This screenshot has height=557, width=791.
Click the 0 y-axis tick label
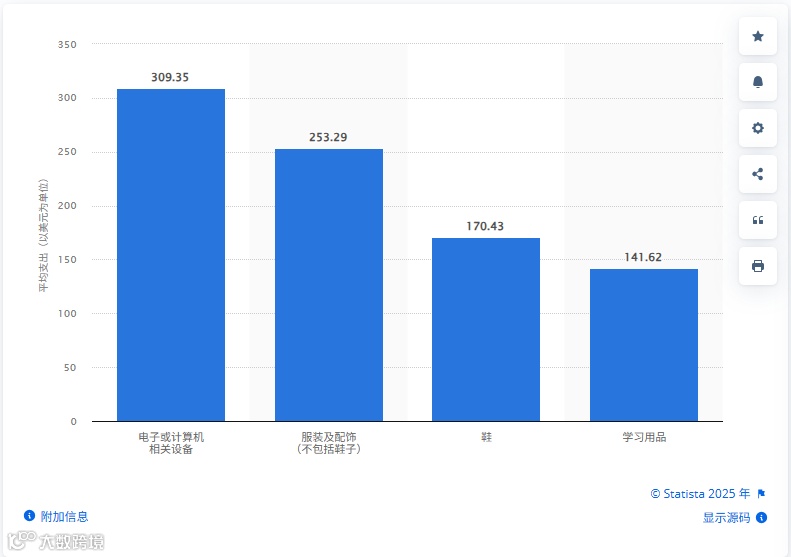pos(74,422)
